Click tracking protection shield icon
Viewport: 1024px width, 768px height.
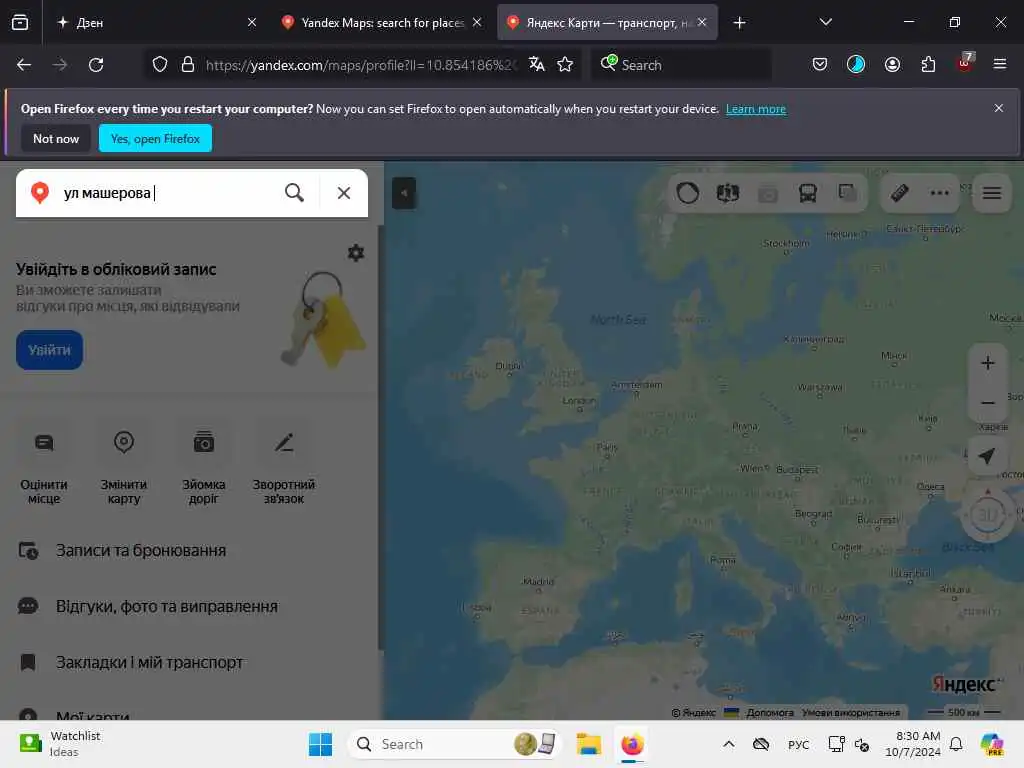(x=160, y=65)
